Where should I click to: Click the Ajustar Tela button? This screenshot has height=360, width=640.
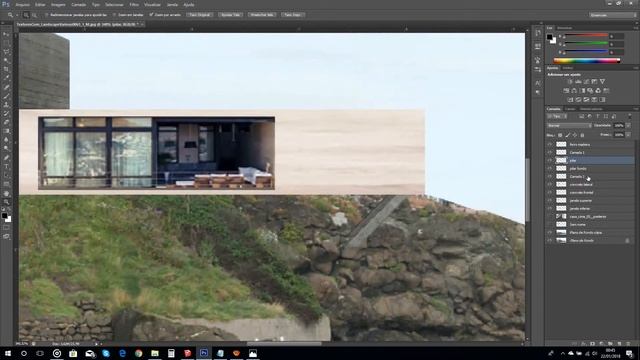[x=231, y=15]
